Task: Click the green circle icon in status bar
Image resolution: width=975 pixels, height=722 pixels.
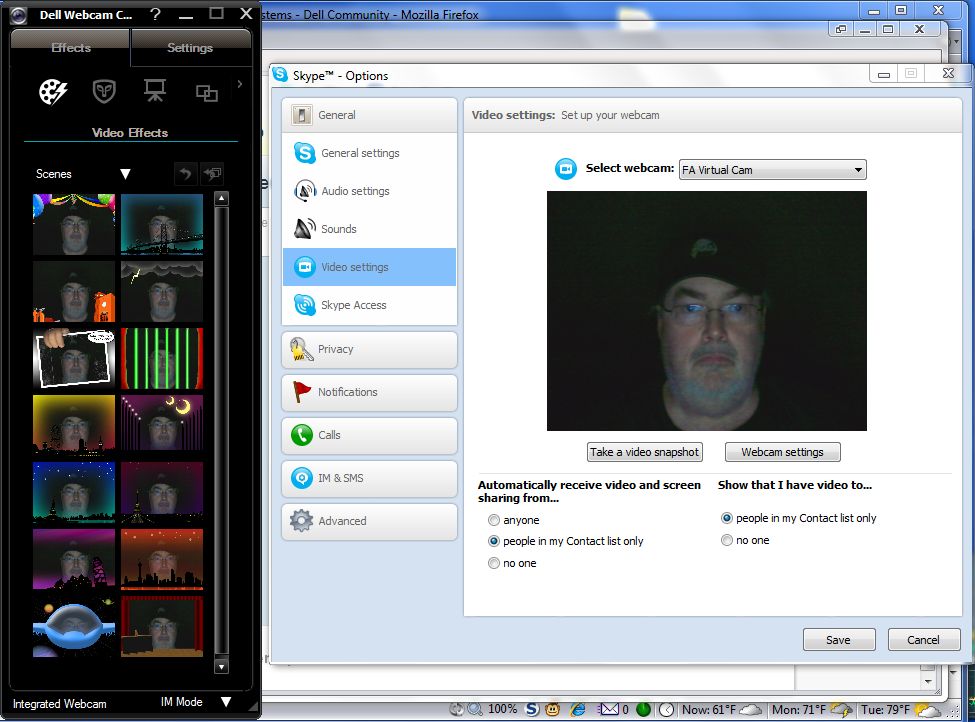Action: coord(644,709)
